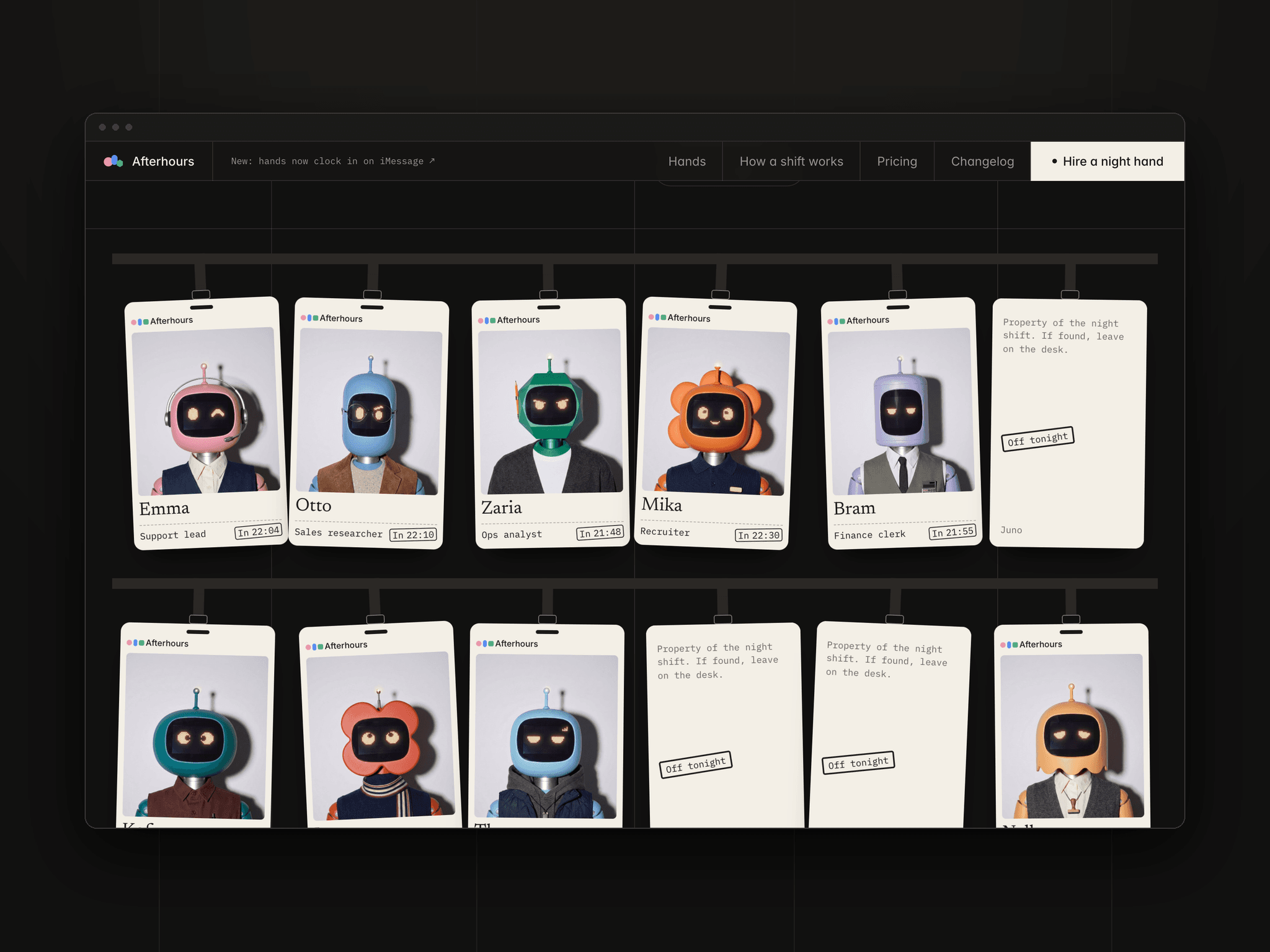Click the In 22:30 clock-in stamp
Viewport: 1270px width, 952px height.
(759, 535)
